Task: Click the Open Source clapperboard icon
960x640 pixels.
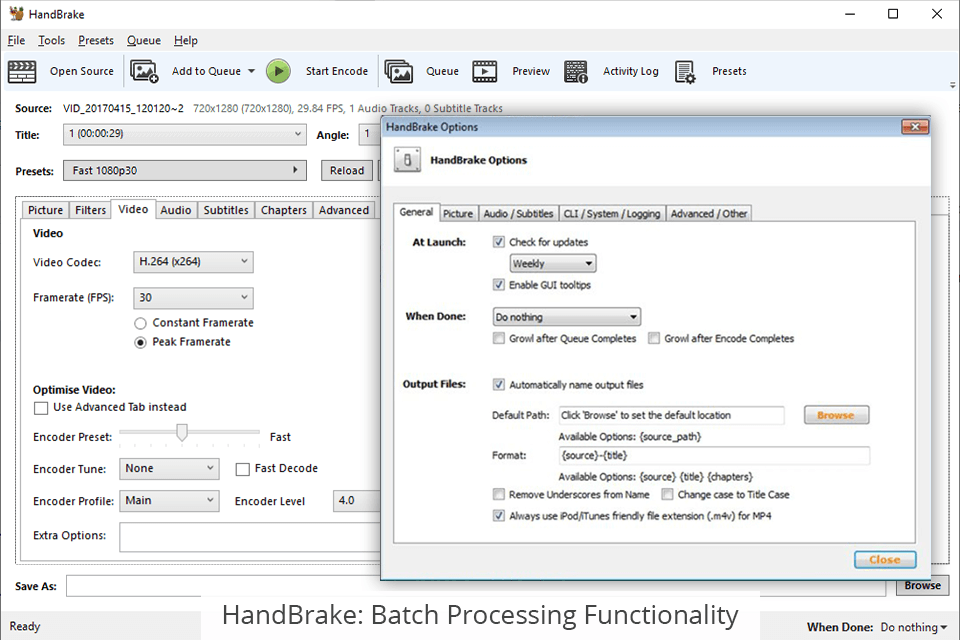Action: point(22,71)
